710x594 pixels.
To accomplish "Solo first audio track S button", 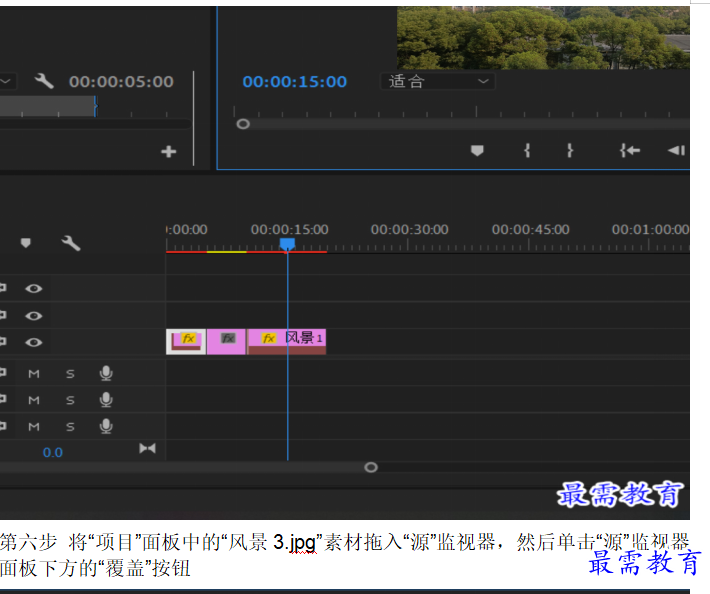I will (x=70, y=374).
